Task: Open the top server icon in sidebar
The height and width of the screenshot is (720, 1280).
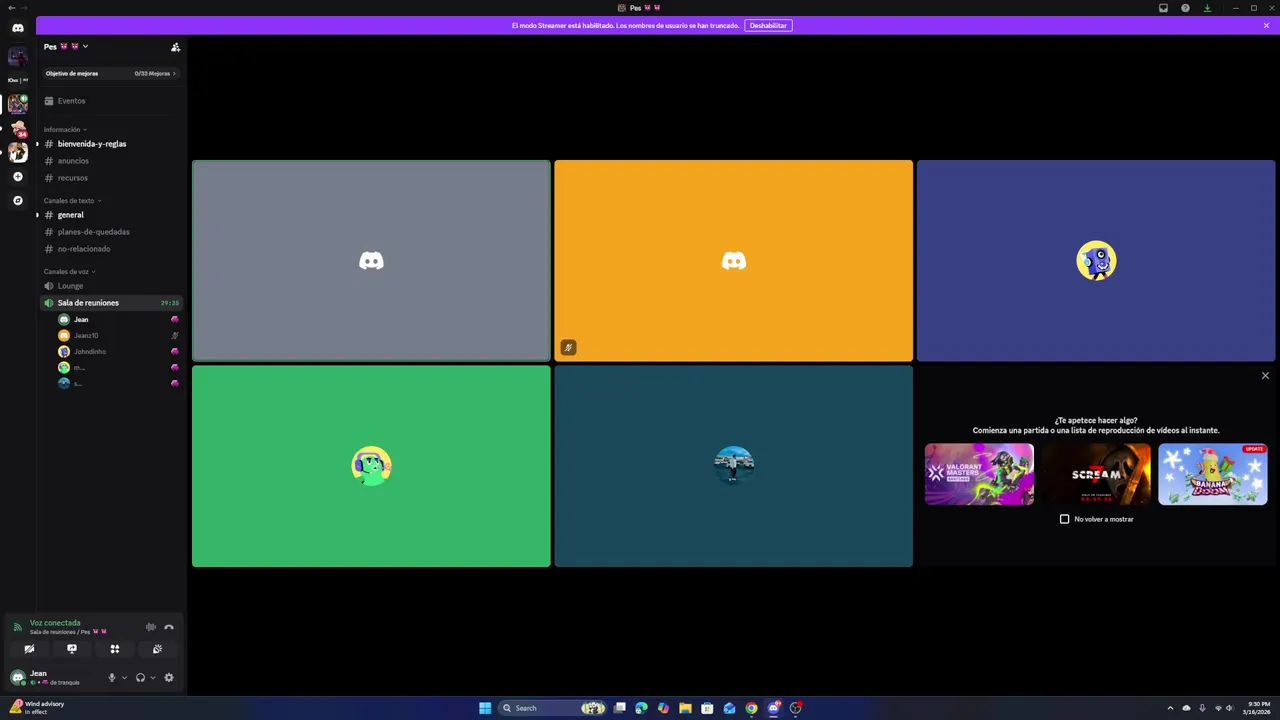Action: click(x=17, y=56)
